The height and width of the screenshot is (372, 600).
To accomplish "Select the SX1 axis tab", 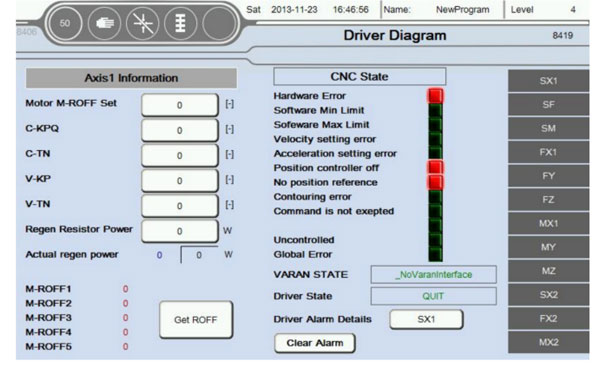I will pos(548,81).
